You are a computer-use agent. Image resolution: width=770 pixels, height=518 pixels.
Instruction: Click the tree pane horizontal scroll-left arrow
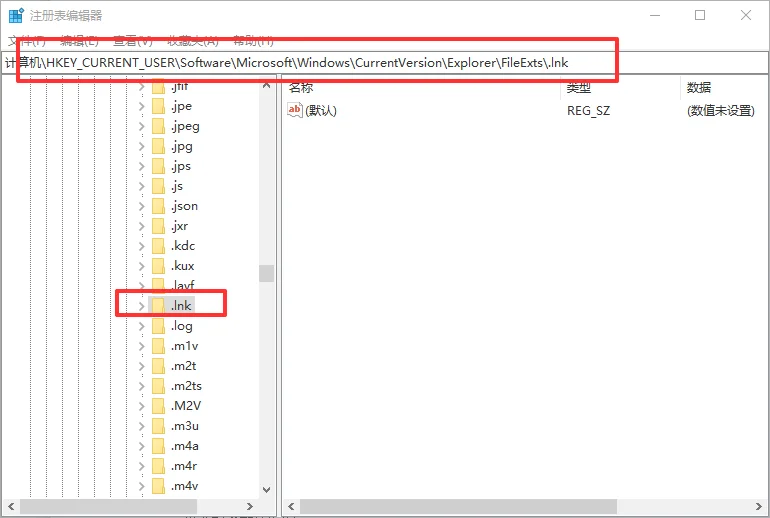(11, 506)
